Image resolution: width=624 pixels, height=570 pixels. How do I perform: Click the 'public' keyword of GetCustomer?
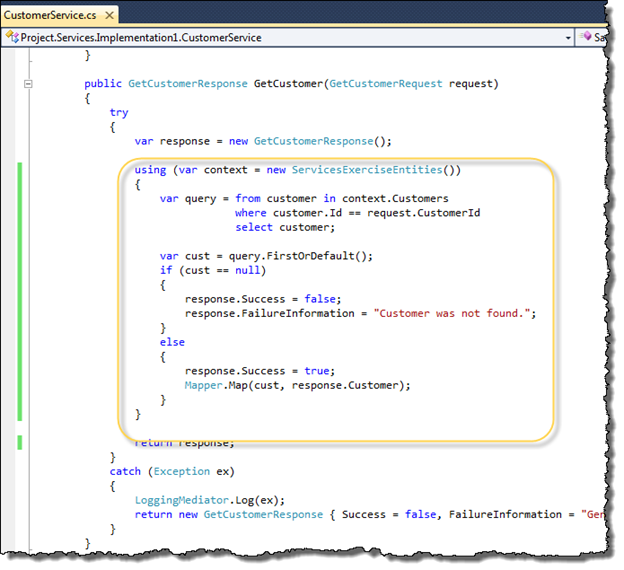(x=103, y=84)
